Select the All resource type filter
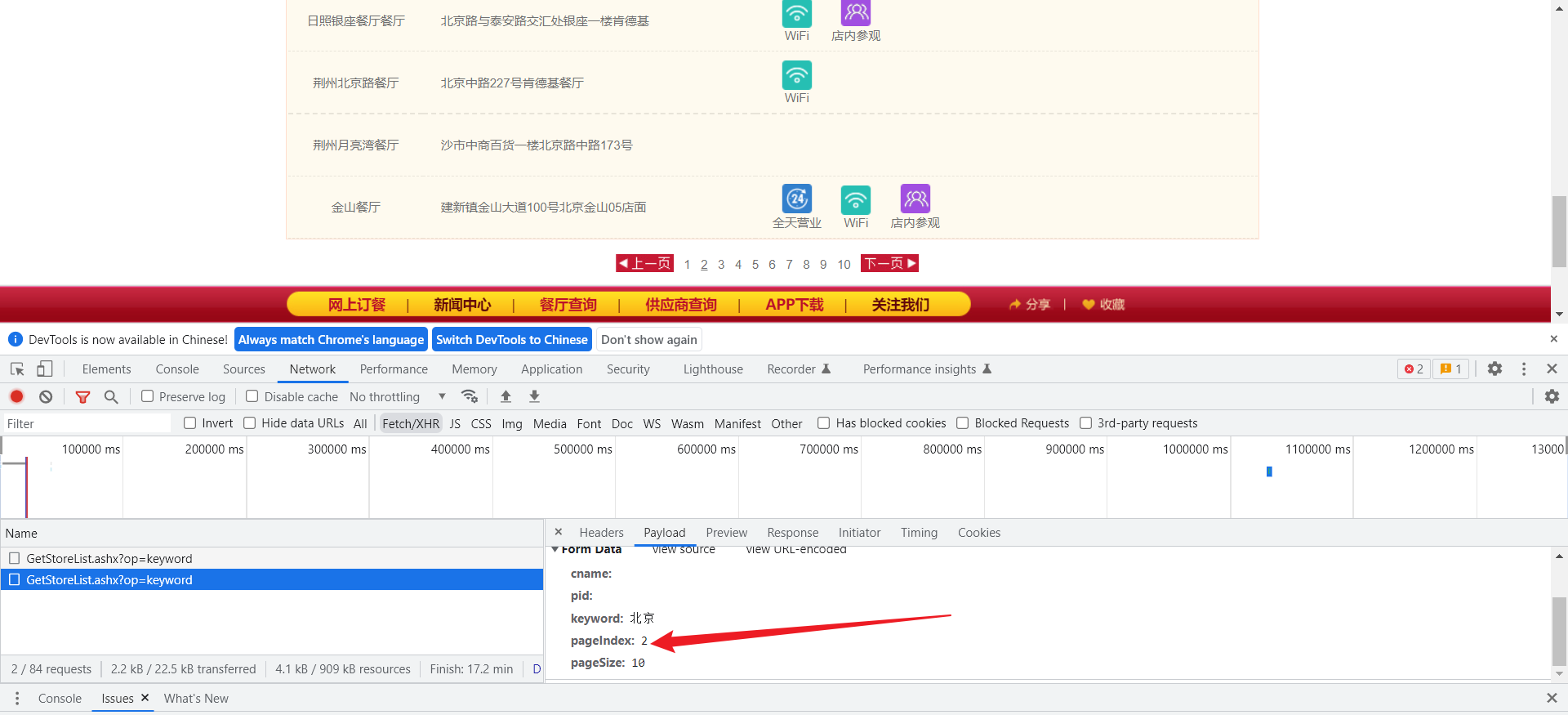 (360, 423)
